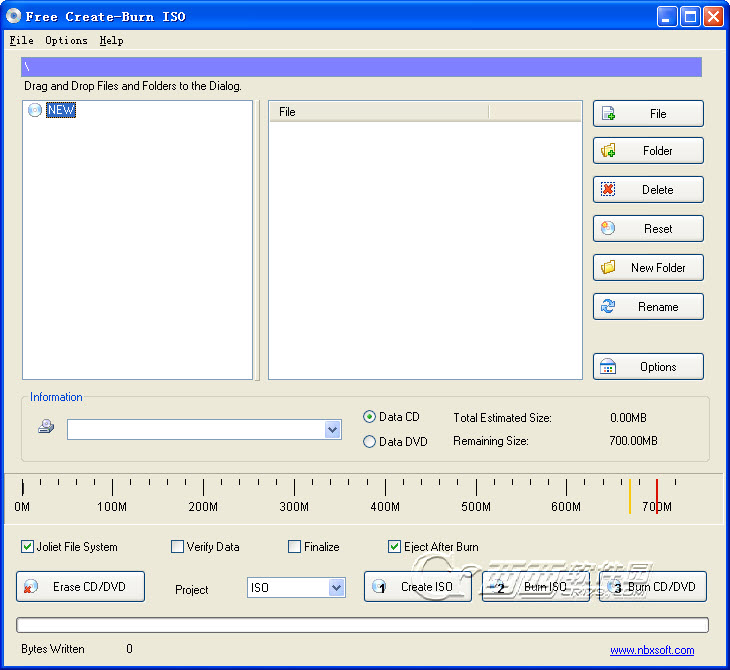
Task: Create a New Folder using its icon button
Action: pos(647,268)
